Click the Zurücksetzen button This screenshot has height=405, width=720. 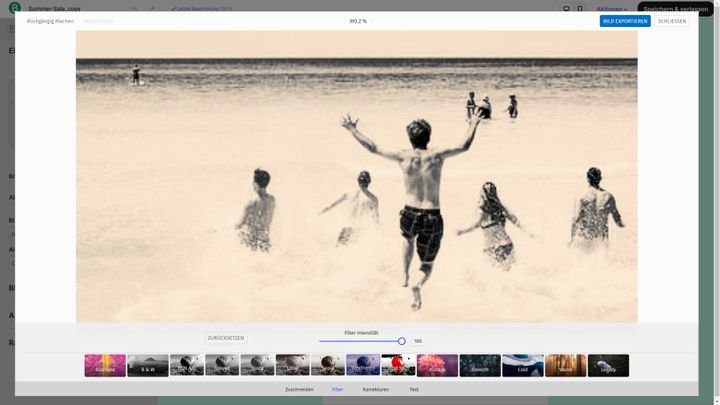(x=226, y=338)
